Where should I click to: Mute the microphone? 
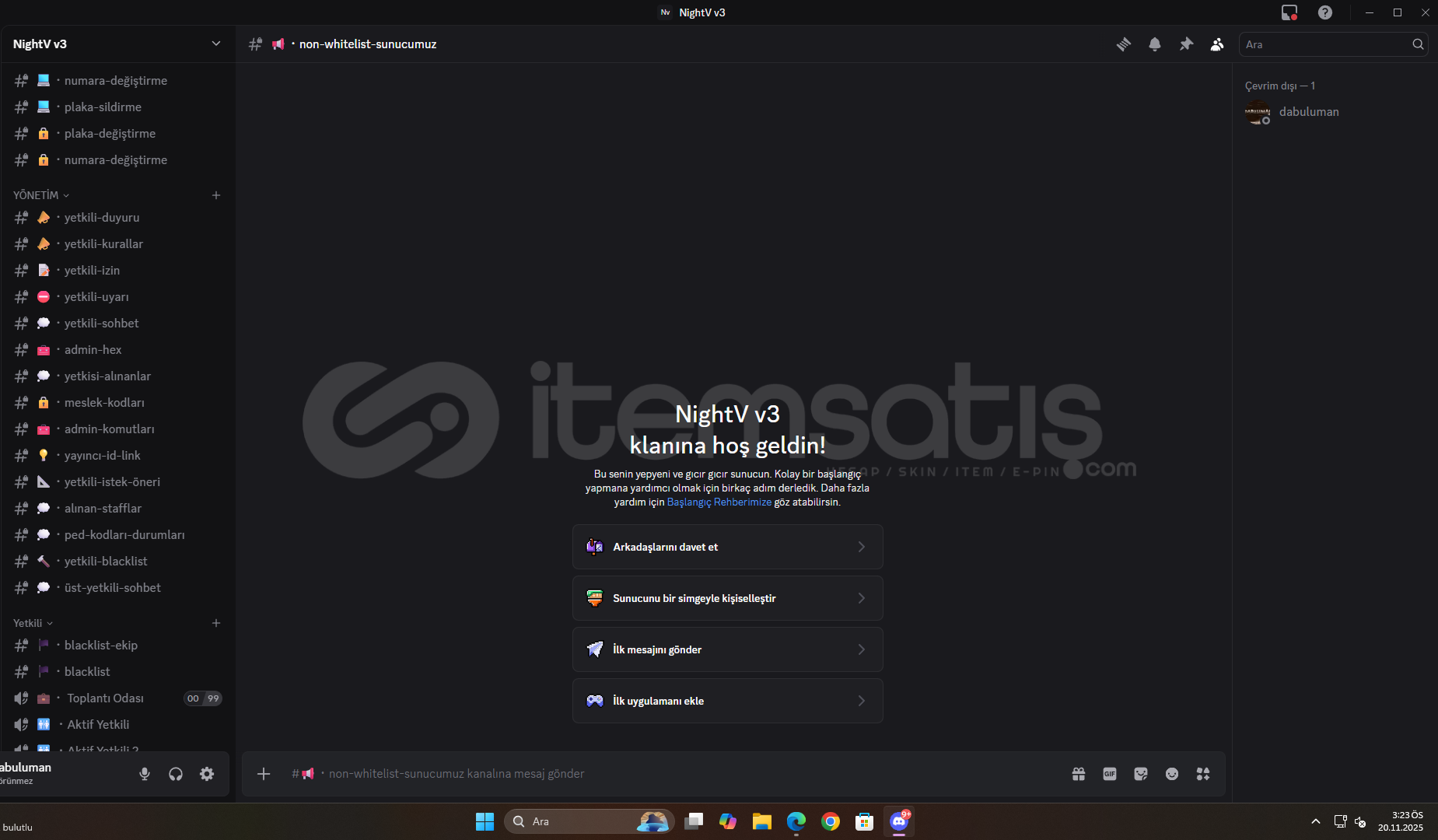pos(145,774)
